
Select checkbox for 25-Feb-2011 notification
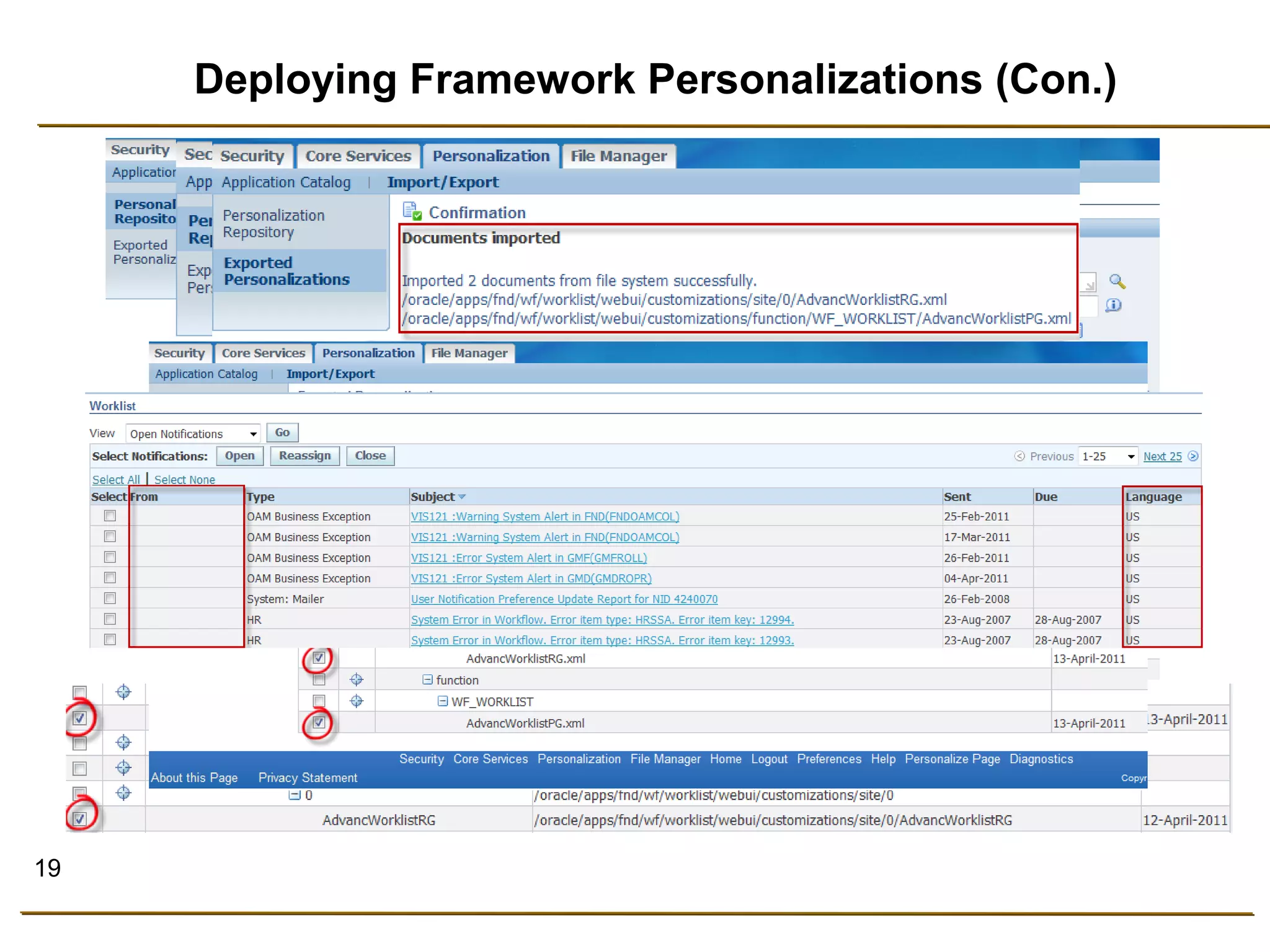coord(110,516)
